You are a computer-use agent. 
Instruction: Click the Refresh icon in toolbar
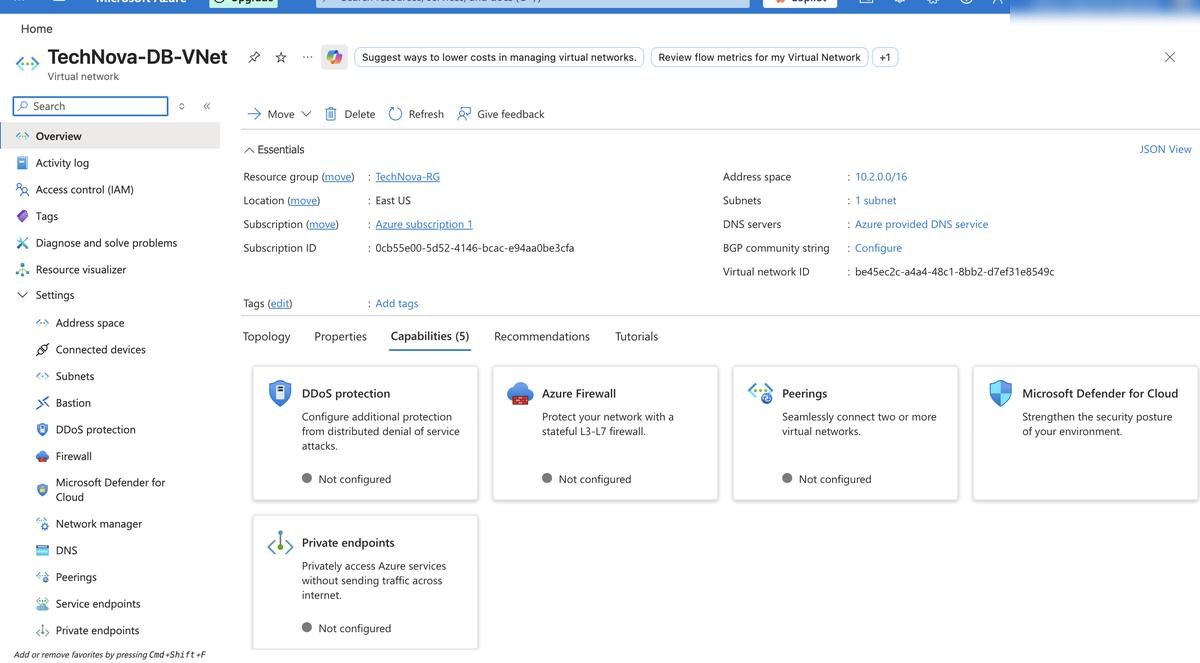pyautogui.click(x=396, y=114)
